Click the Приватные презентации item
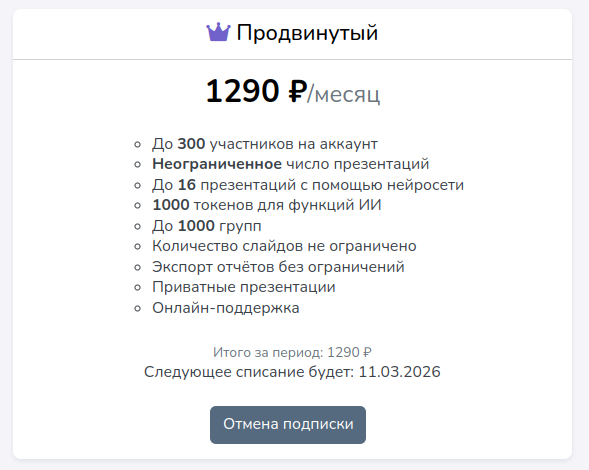 pos(244,287)
